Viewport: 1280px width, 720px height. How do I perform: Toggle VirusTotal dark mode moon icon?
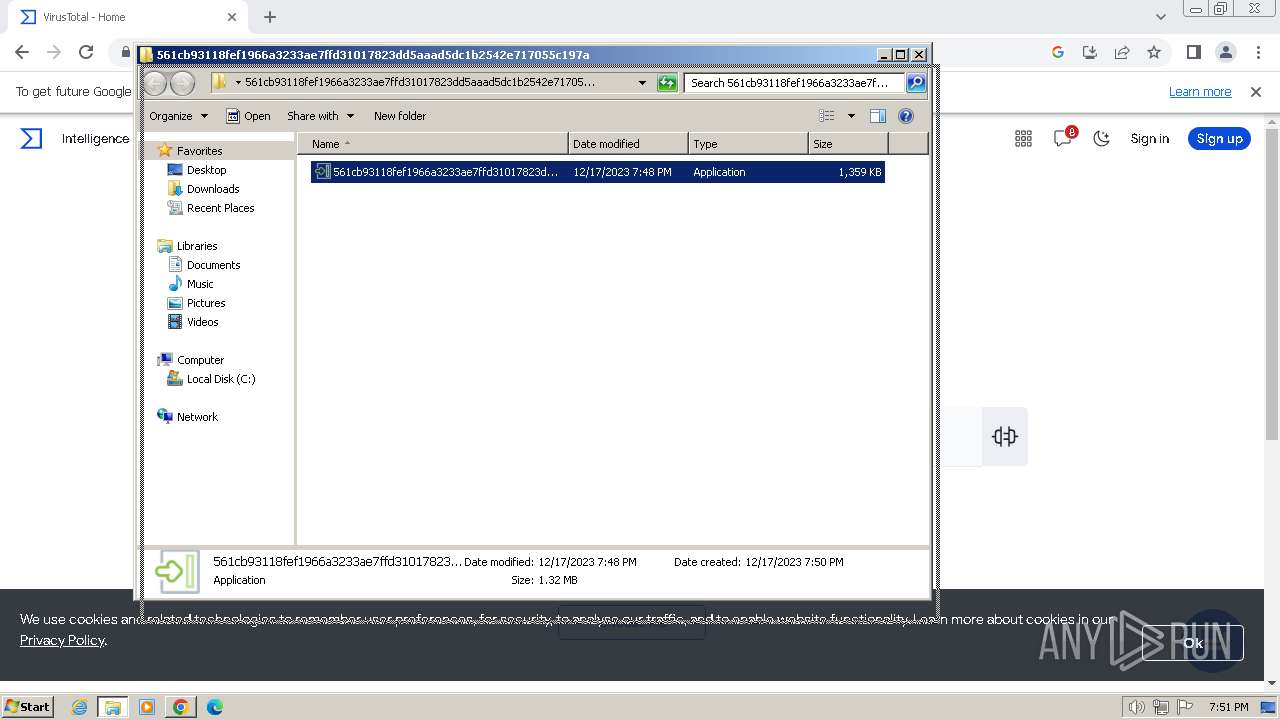click(1101, 139)
